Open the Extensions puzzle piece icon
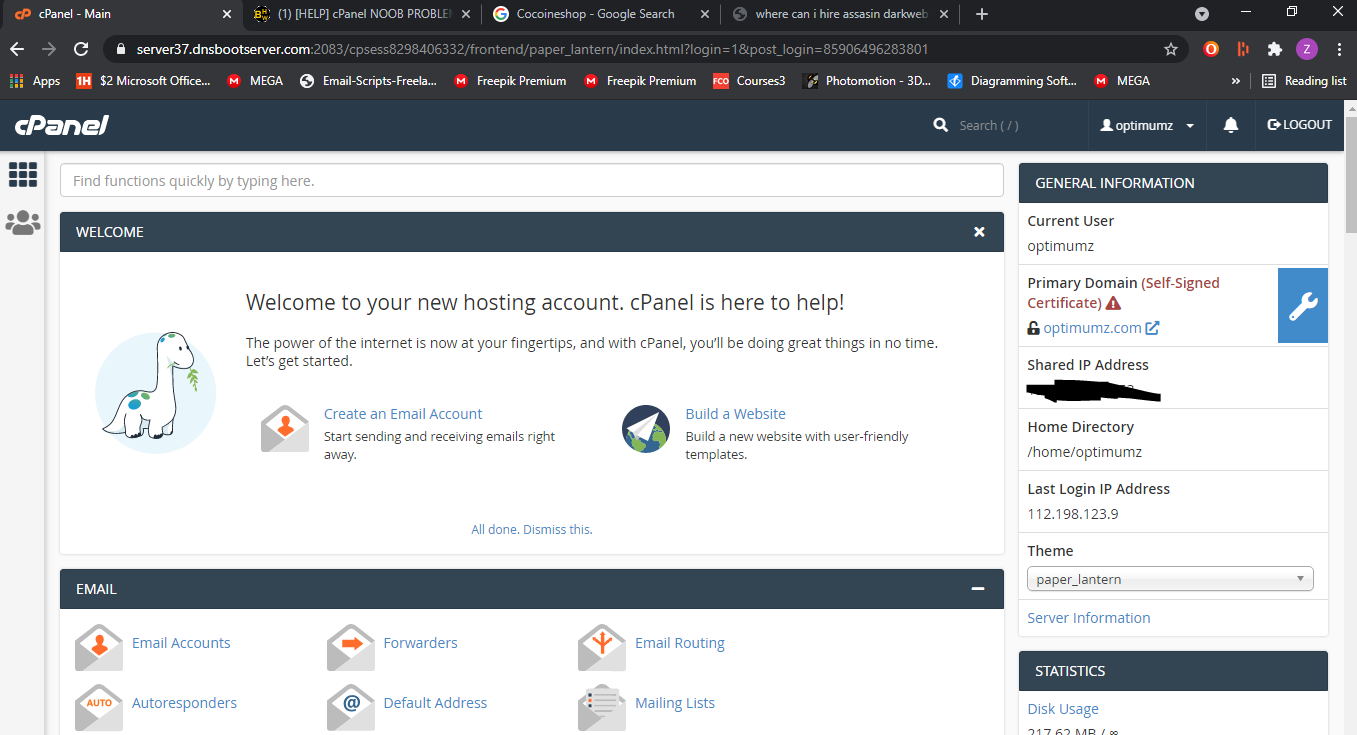The width and height of the screenshot is (1357, 735). coord(1274,49)
